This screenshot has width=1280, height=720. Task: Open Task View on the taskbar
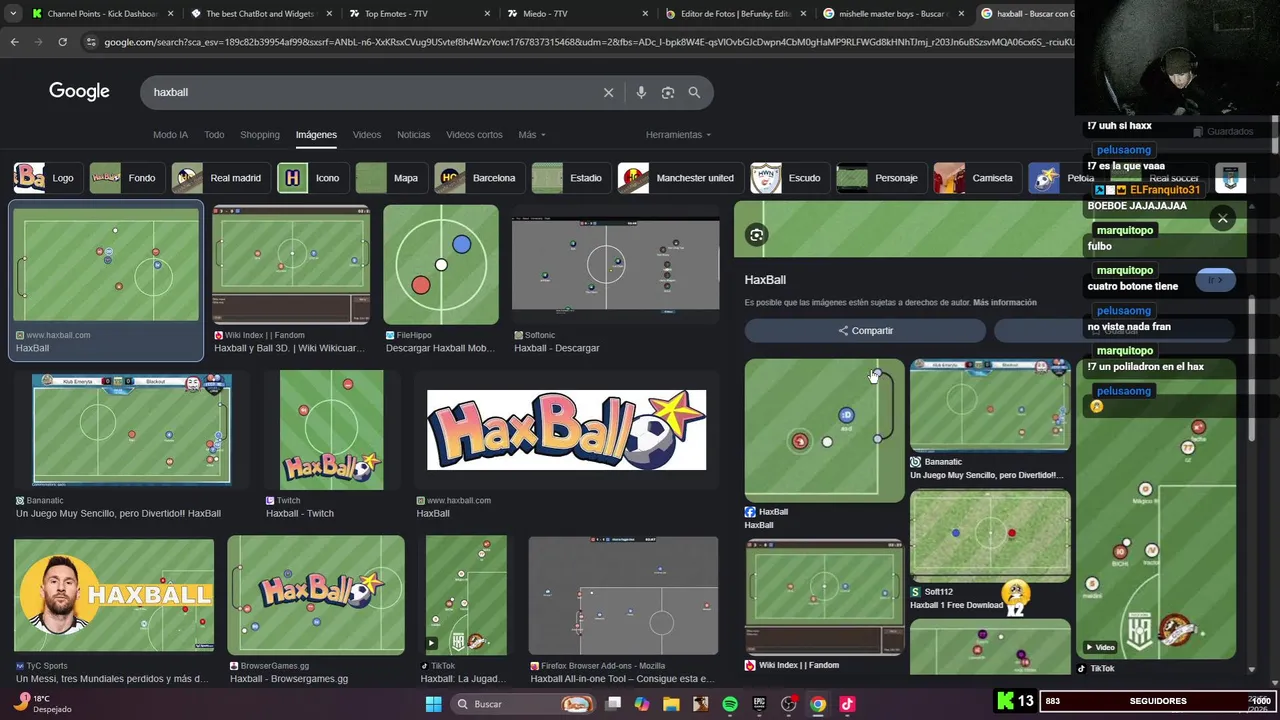tap(613, 704)
